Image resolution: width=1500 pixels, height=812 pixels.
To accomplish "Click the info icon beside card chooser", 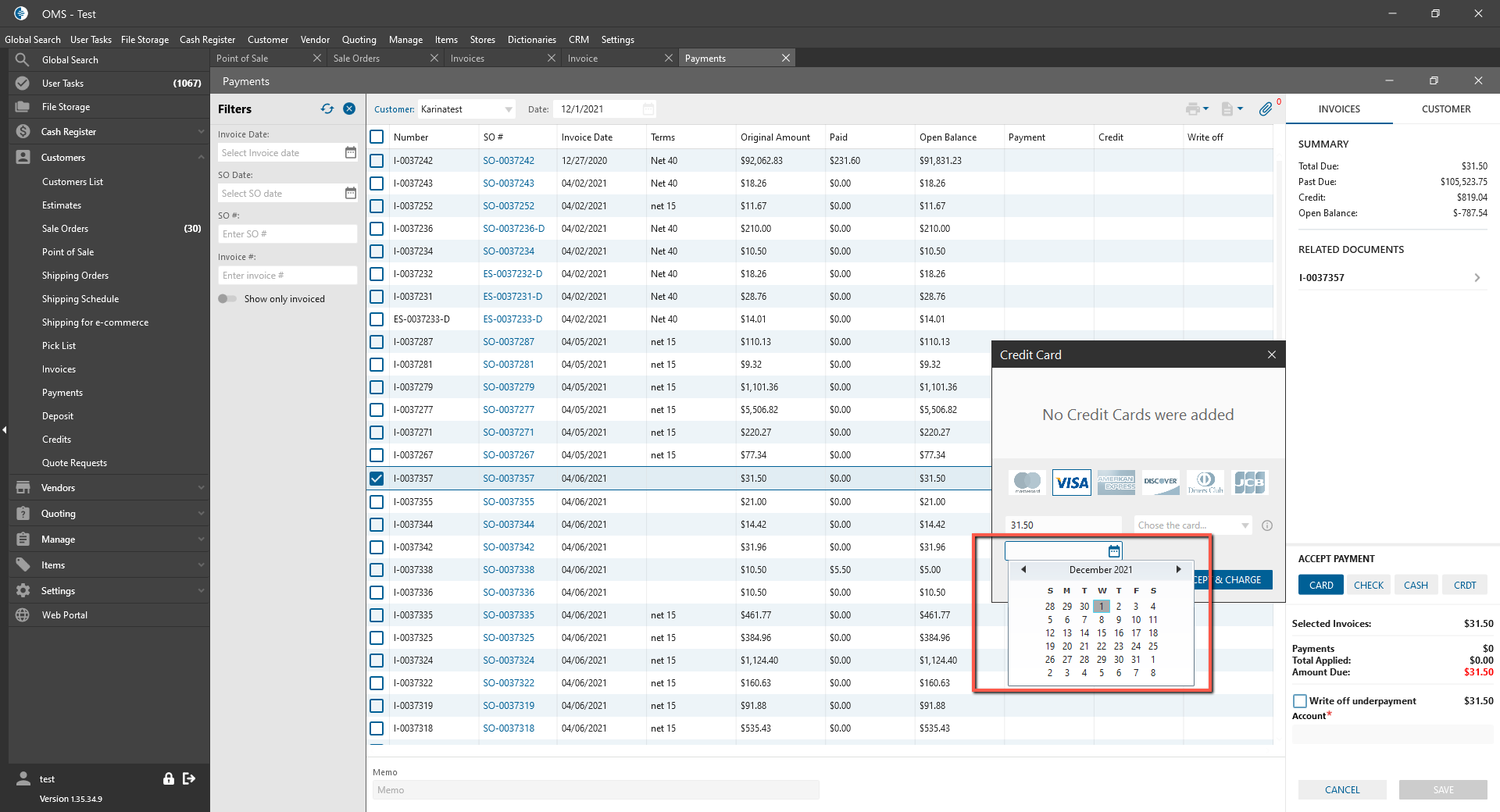I will click(1267, 525).
